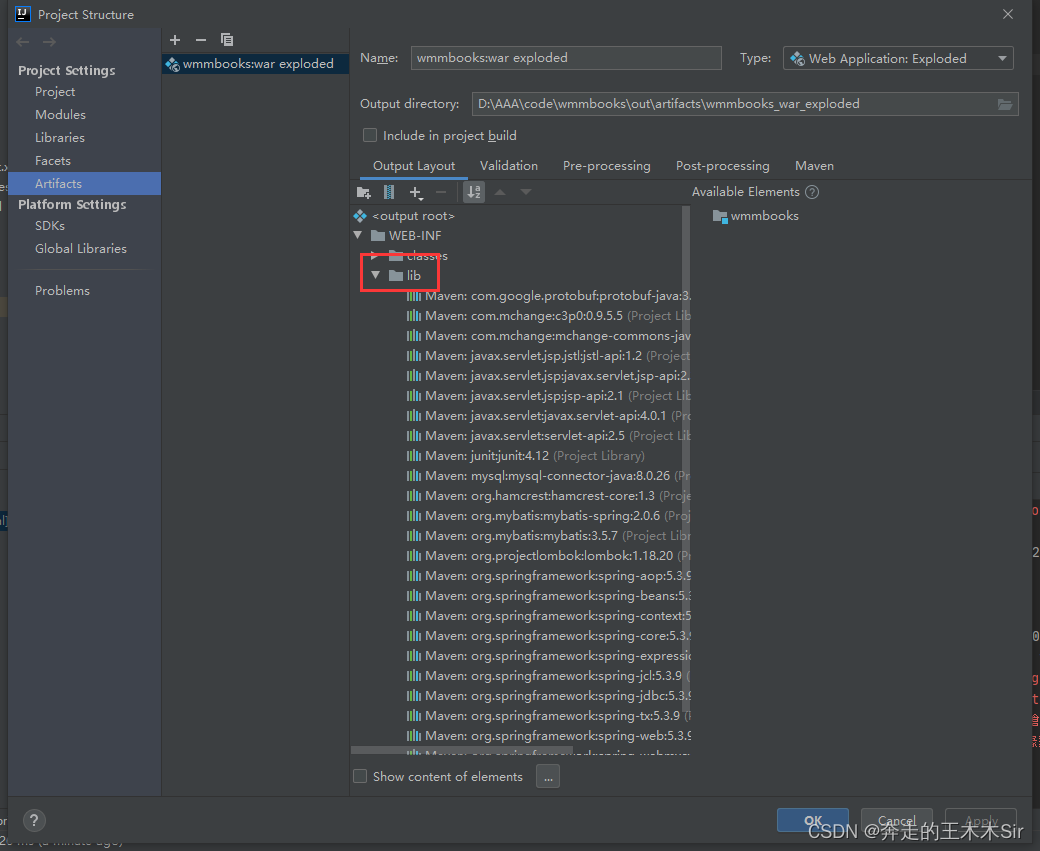
Task: Click the output root icon
Action: pos(360,216)
